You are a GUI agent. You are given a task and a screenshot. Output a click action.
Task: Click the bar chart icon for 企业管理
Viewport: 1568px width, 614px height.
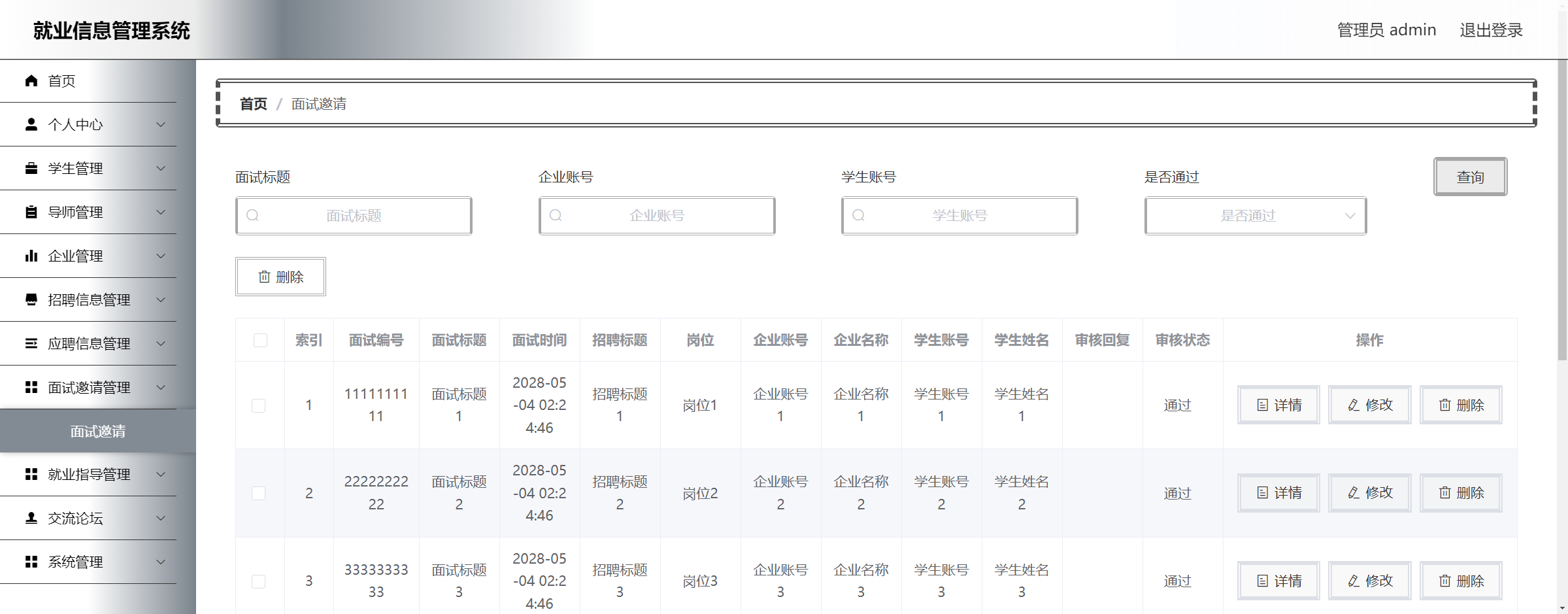point(31,256)
